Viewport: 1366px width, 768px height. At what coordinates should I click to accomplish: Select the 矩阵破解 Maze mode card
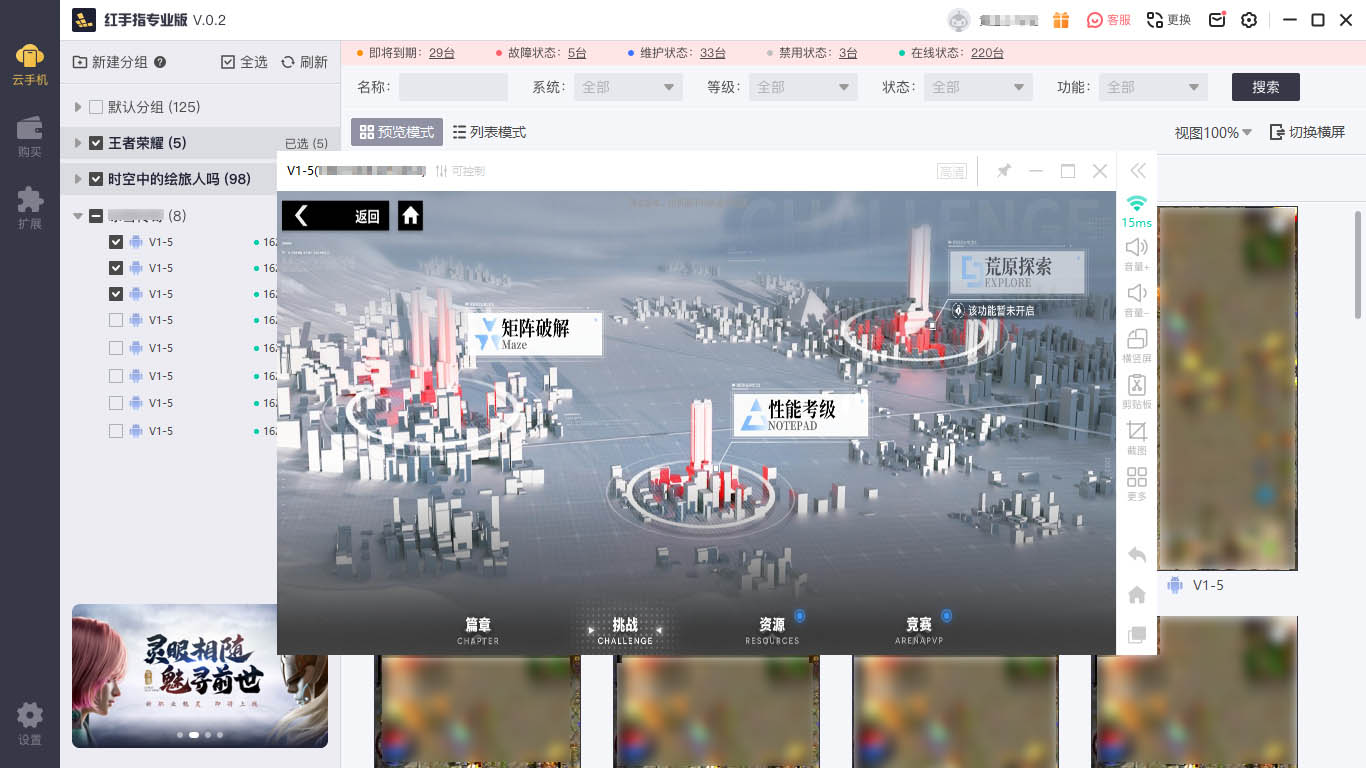tap(537, 333)
